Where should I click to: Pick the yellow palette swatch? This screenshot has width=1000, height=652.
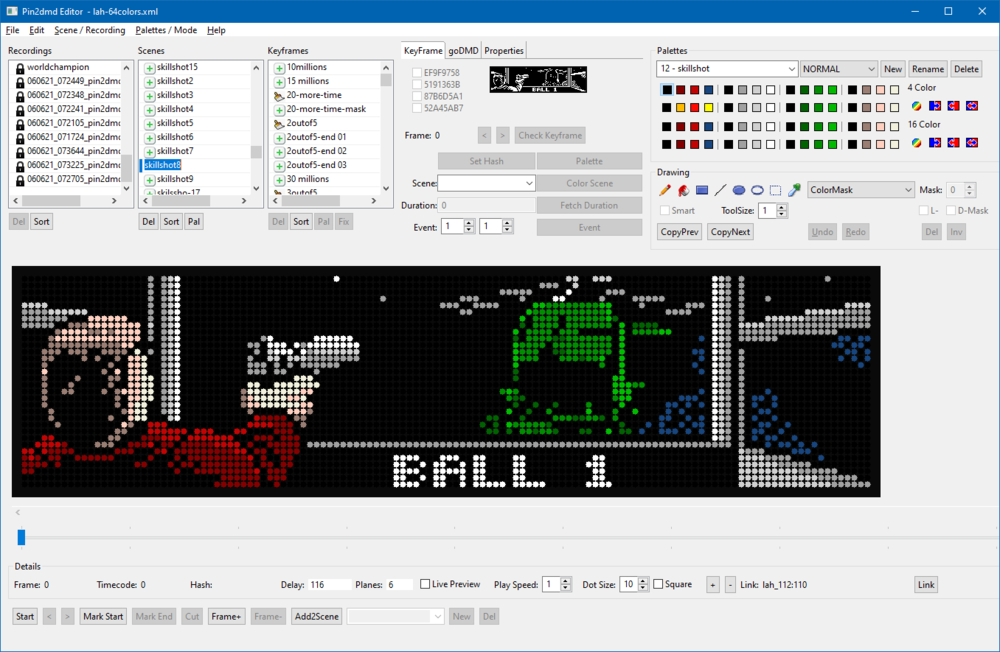pos(708,107)
